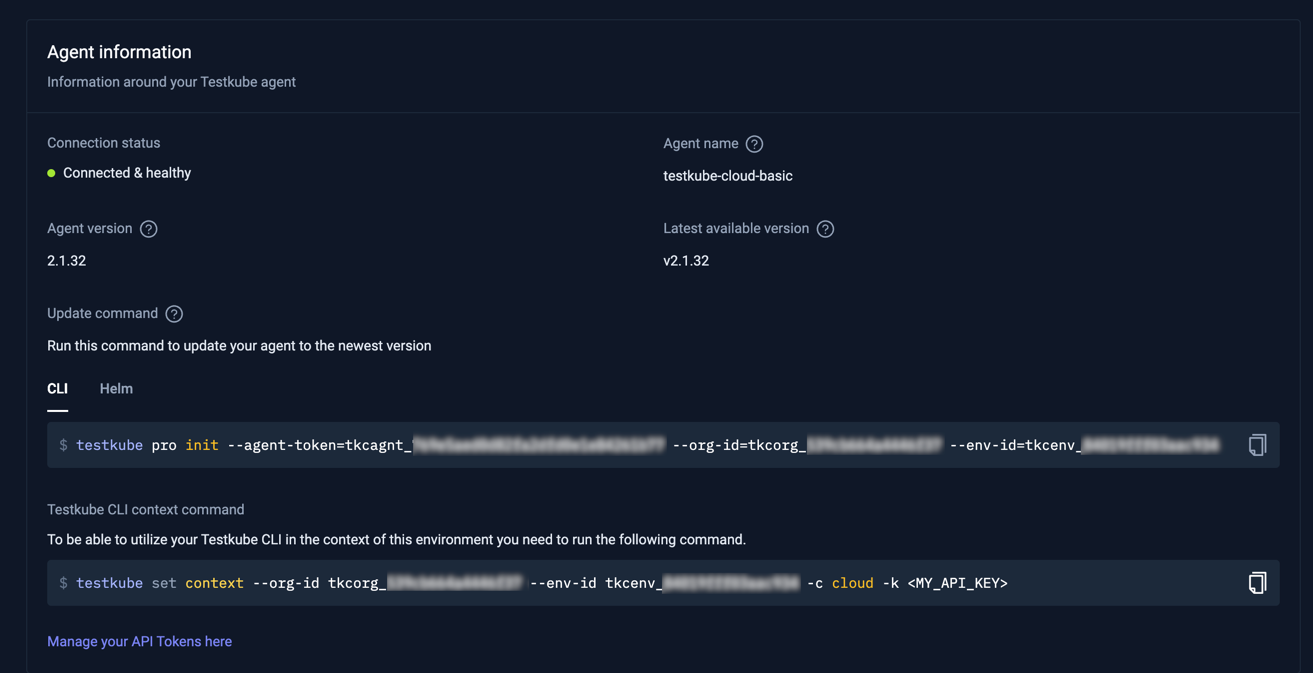Viewport: 1313px width, 673px height.
Task: Click 'Information around your Testkube agent' subtitle
Action: (171, 82)
